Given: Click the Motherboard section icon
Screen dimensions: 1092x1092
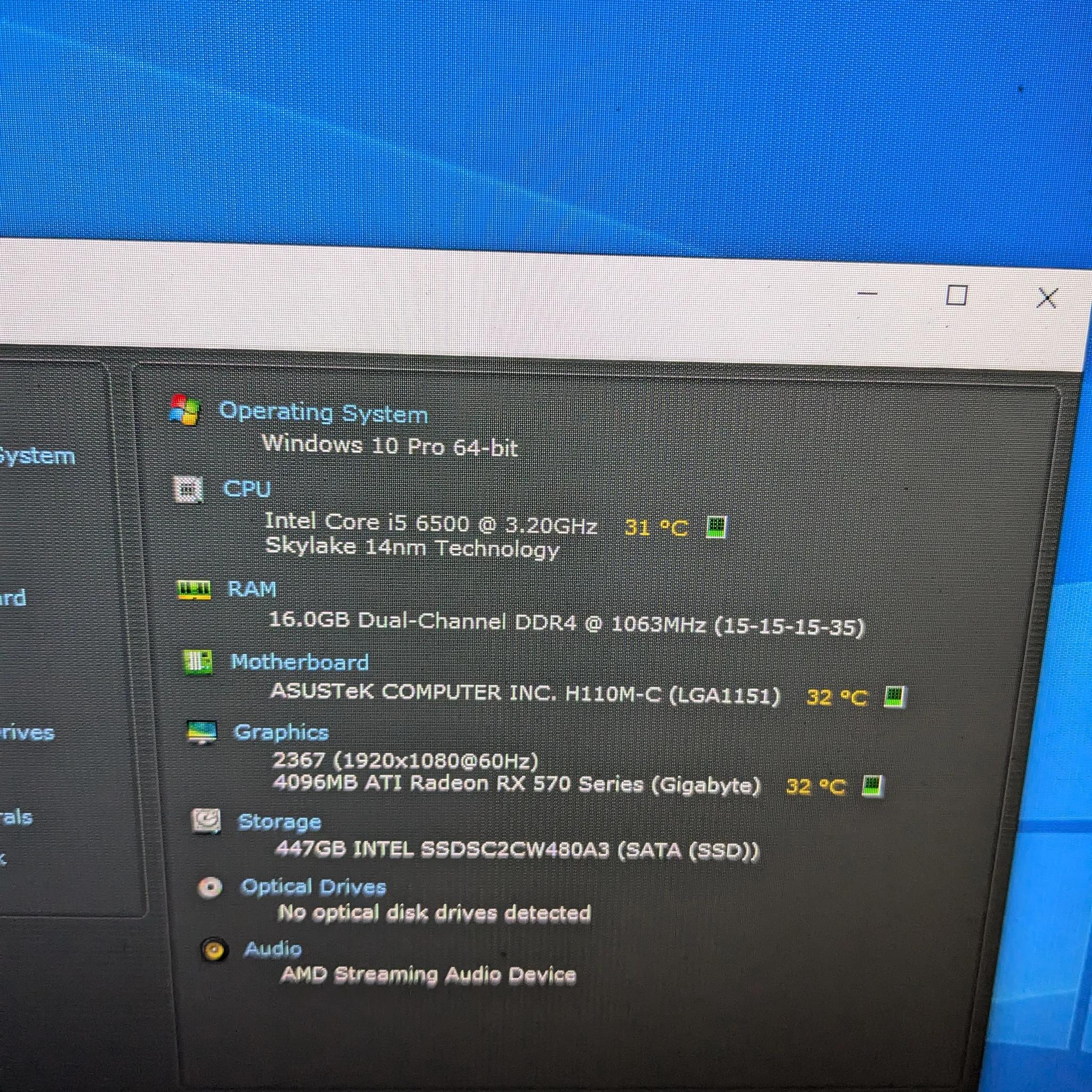Looking at the screenshot, I should tap(198, 661).
